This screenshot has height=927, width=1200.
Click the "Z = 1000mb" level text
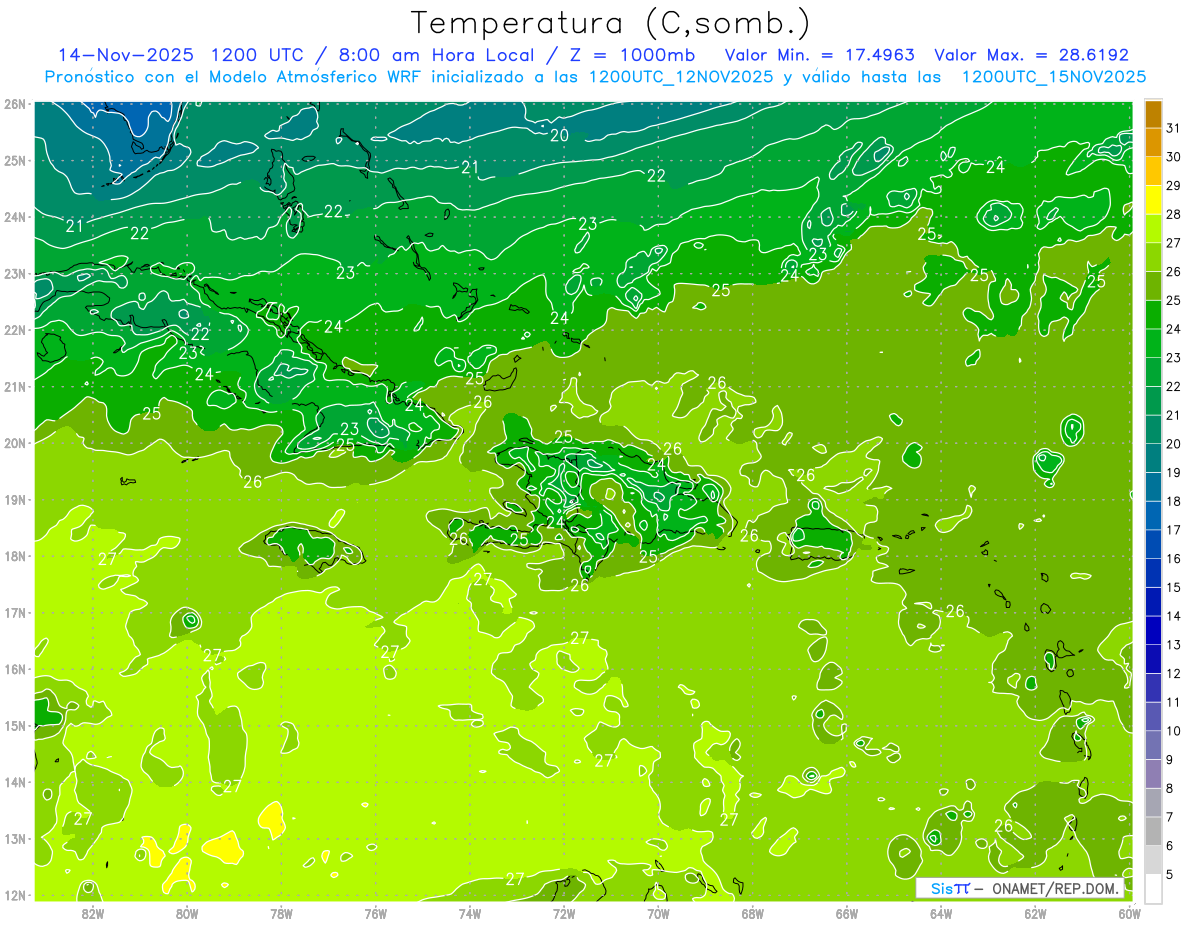631,55
